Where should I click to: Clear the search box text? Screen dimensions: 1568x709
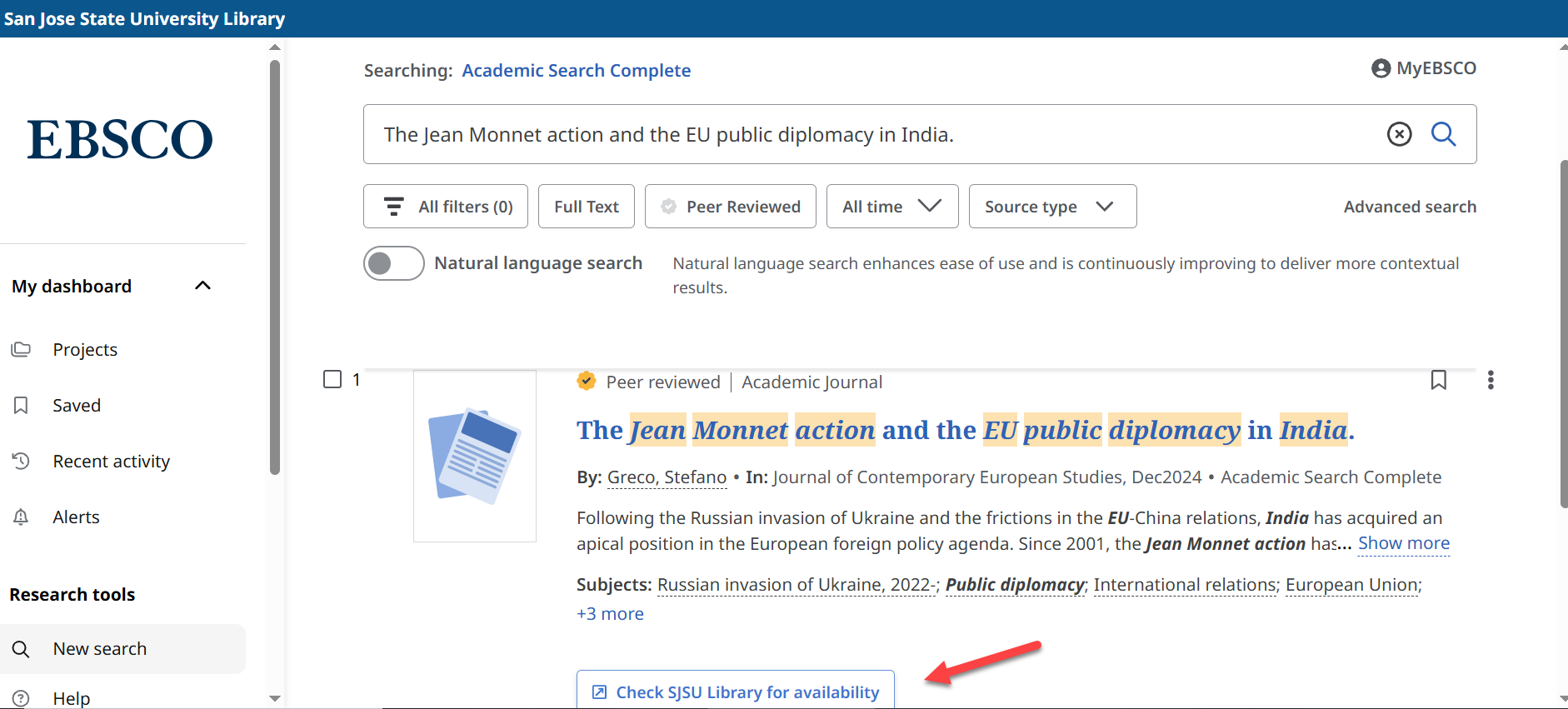tap(1399, 134)
